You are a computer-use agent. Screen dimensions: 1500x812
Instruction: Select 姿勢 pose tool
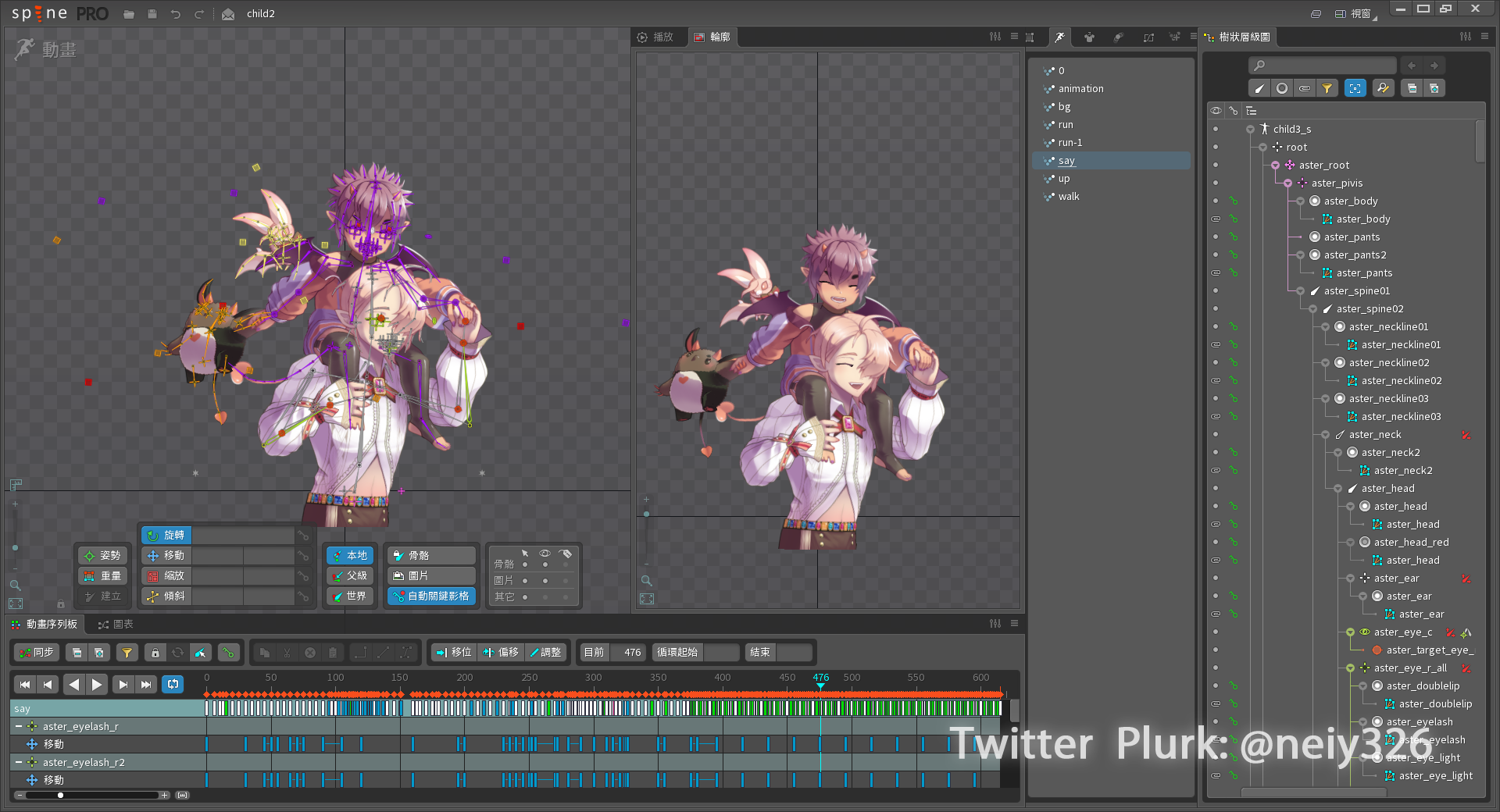pos(102,556)
